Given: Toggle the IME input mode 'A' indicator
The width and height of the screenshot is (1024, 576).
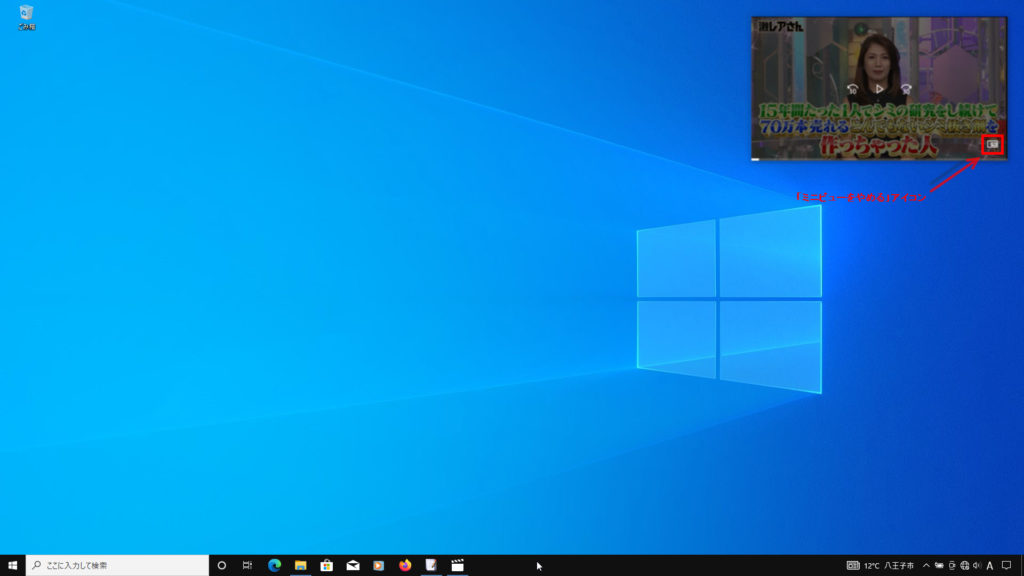Looking at the screenshot, I should 989,565.
